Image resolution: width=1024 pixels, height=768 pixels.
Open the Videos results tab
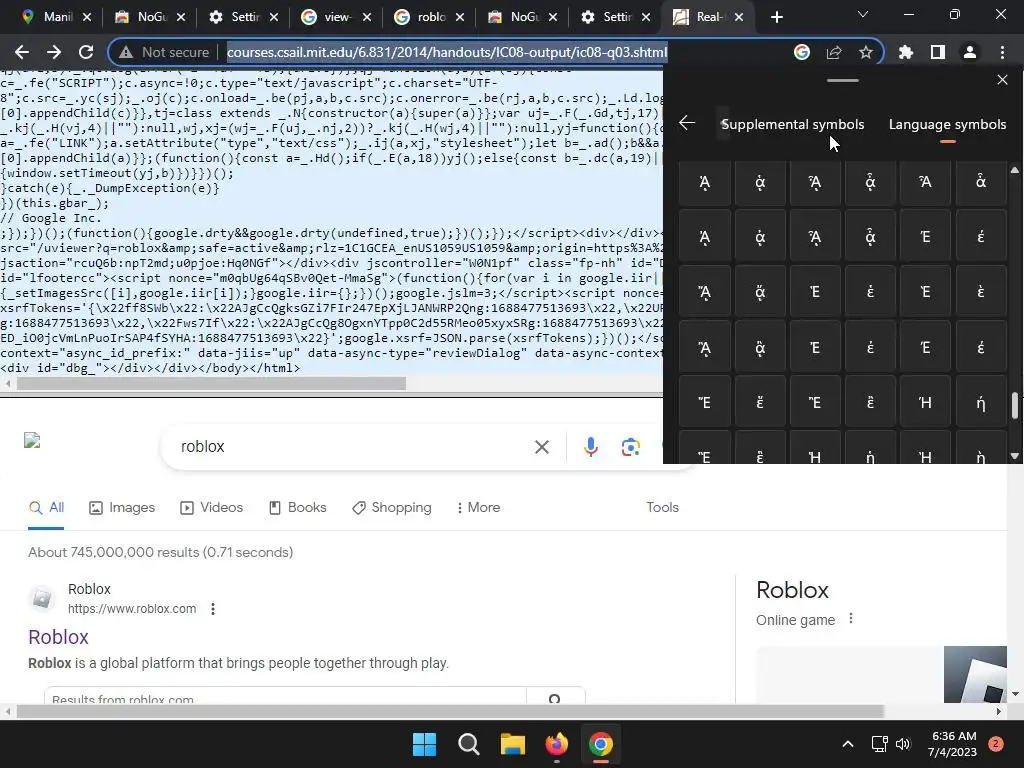212,507
